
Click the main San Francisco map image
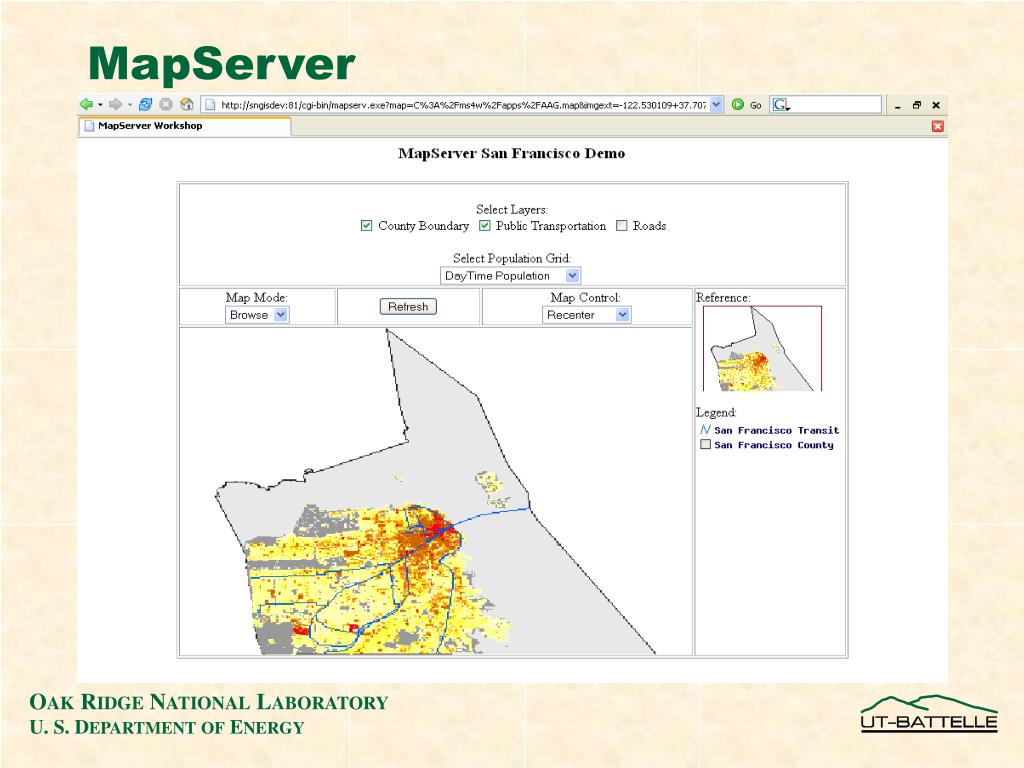pyautogui.click(x=436, y=491)
